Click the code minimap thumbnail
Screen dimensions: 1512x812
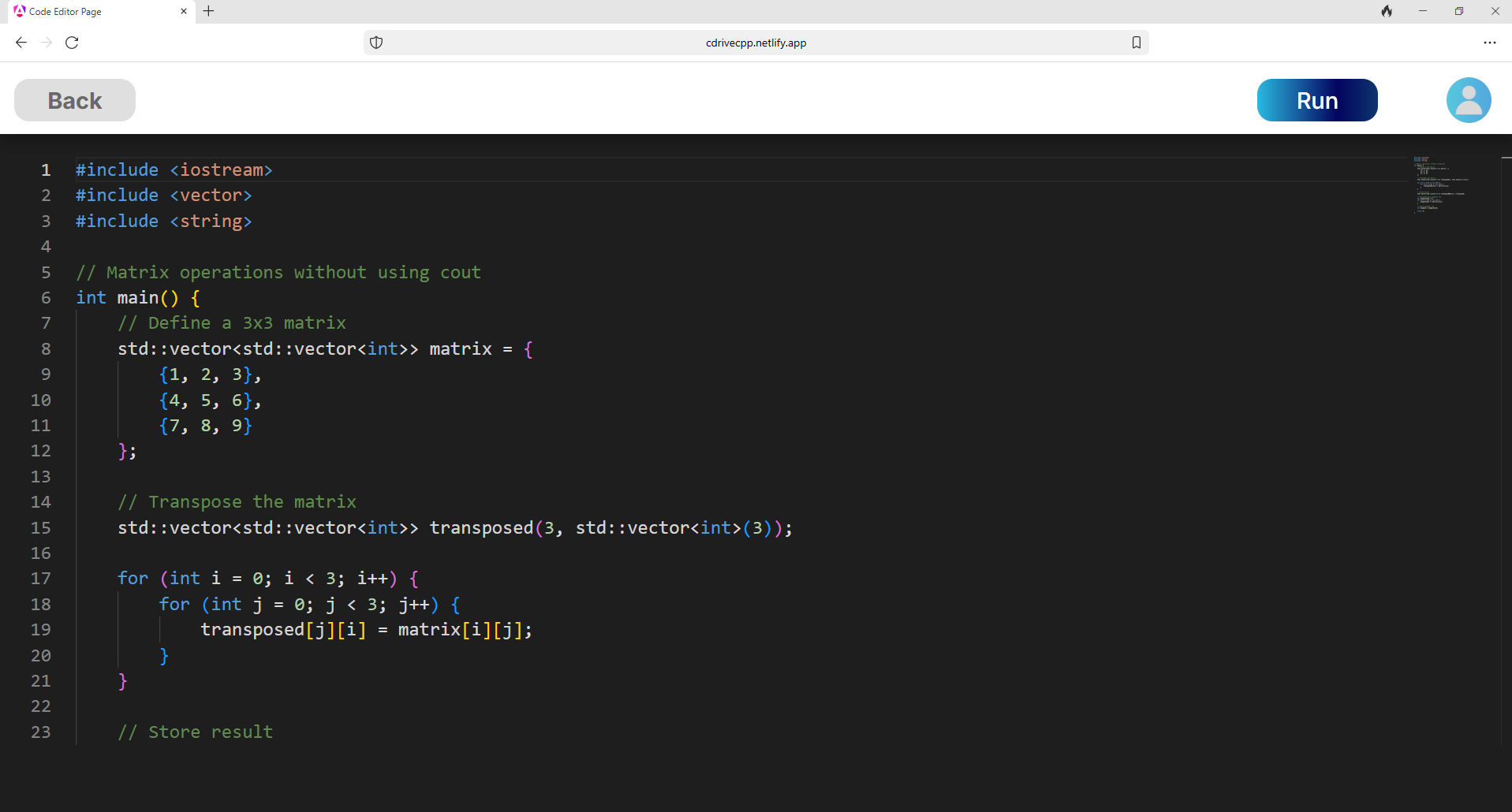click(x=1440, y=184)
